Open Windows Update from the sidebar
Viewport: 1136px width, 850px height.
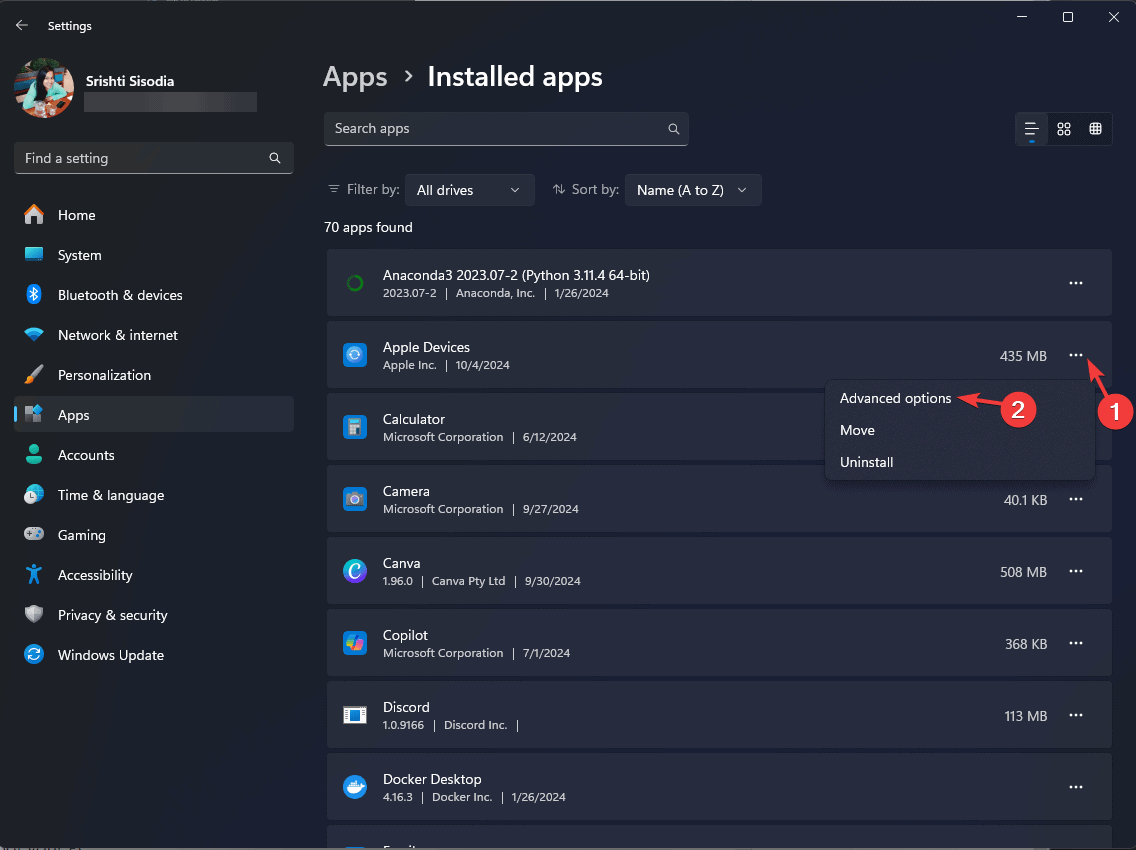point(154,654)
